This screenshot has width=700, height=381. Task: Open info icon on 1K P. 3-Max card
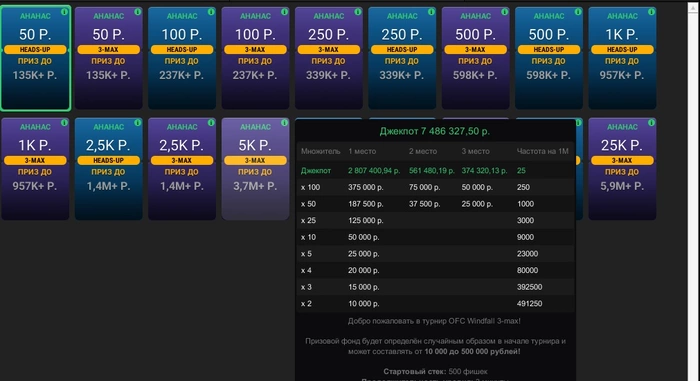[64, 123]
